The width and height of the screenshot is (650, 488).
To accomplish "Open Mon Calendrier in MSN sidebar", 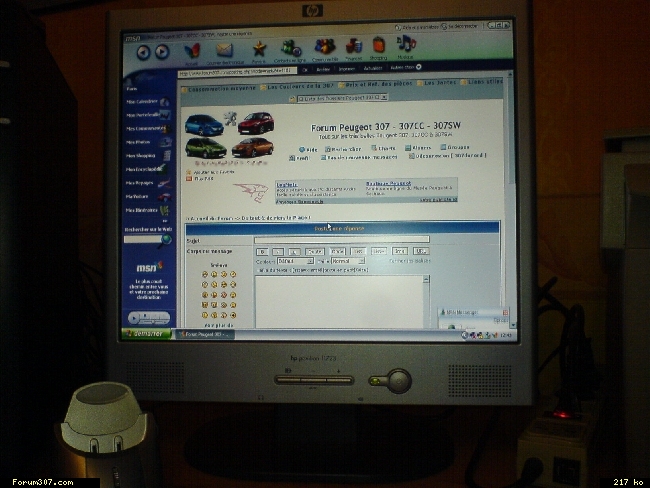I will [148, 102].
